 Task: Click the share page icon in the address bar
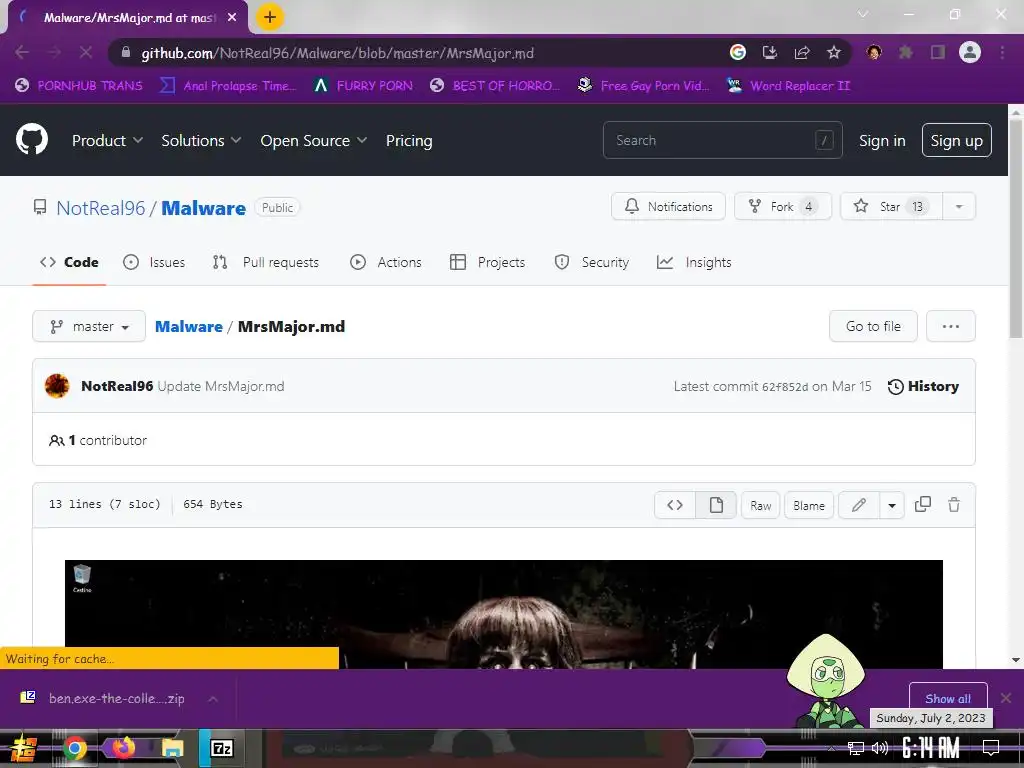pos(801,52)
